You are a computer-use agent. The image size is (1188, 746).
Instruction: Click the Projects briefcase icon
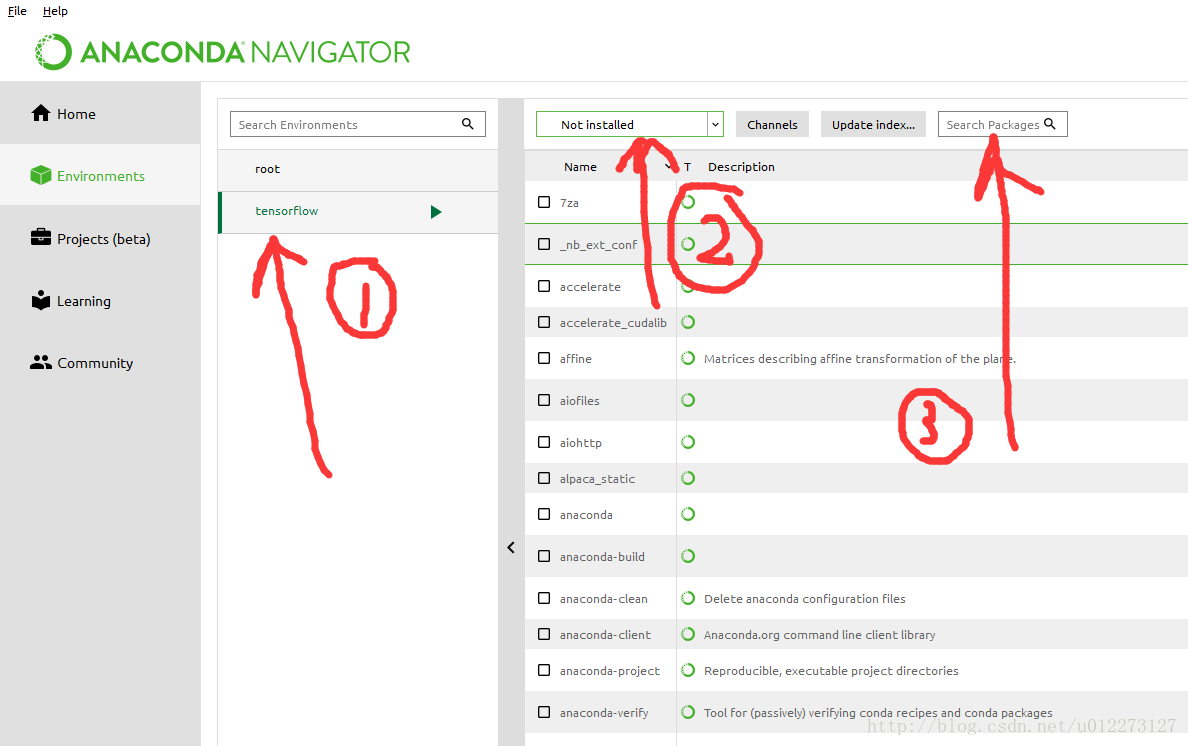[41, 237]
